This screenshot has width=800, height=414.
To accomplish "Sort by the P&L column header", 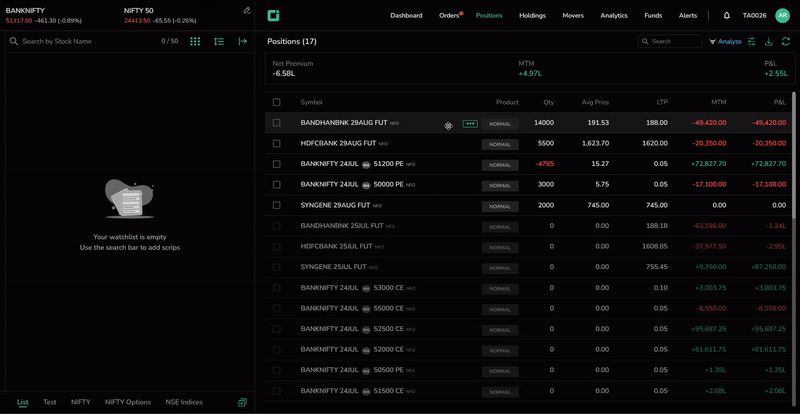I will pos(780,102).
